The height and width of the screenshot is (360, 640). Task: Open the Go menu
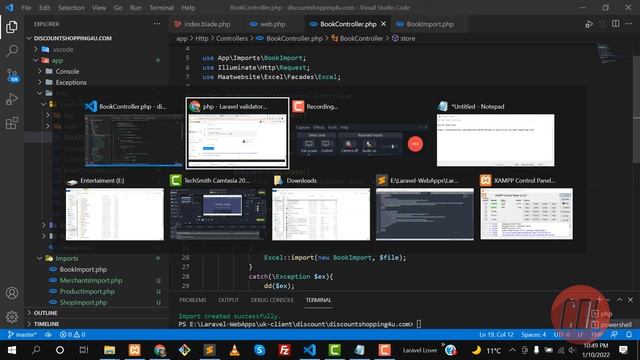(x=118, y=8)
